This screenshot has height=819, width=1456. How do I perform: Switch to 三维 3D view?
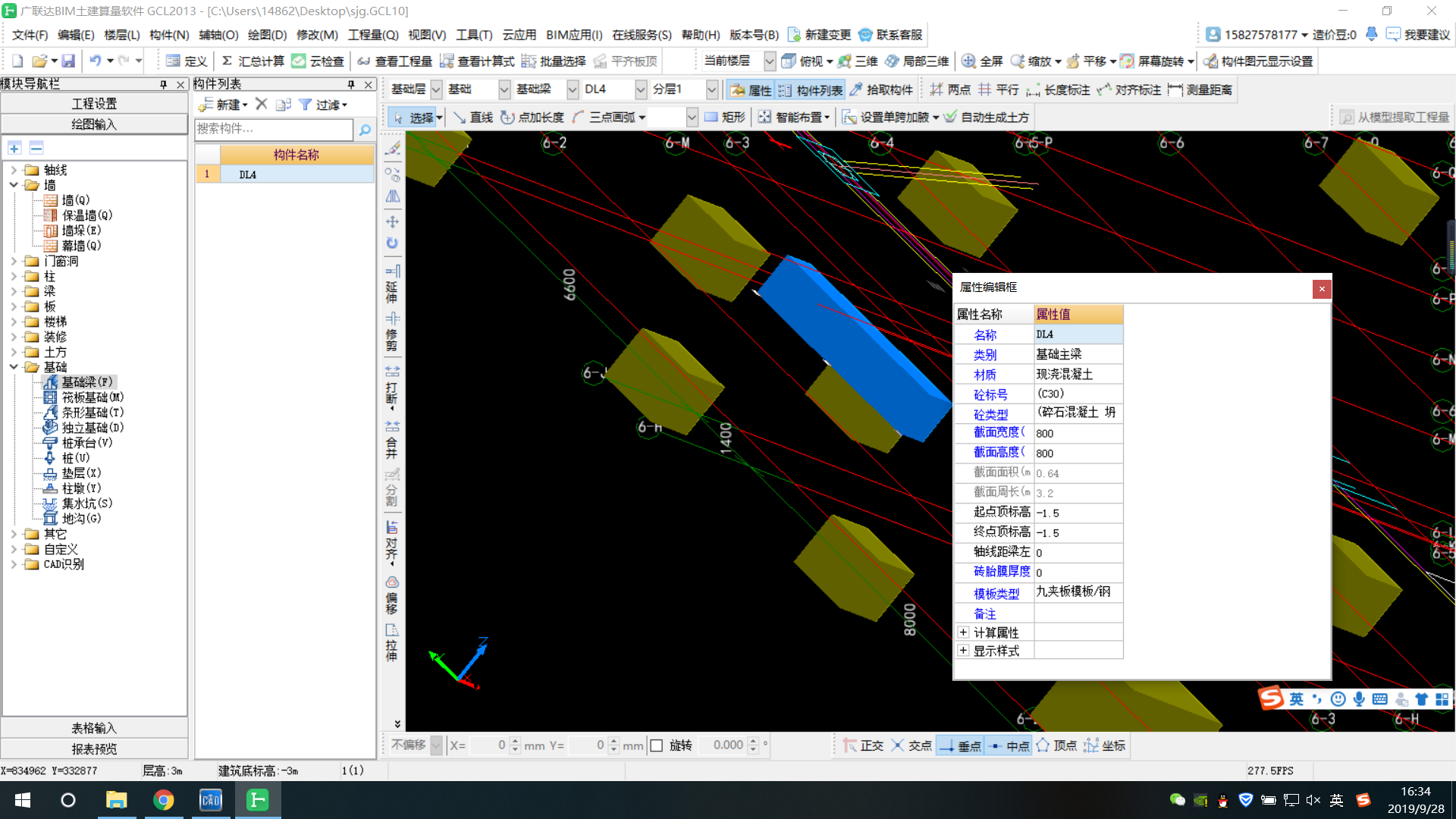click(858, 61)
